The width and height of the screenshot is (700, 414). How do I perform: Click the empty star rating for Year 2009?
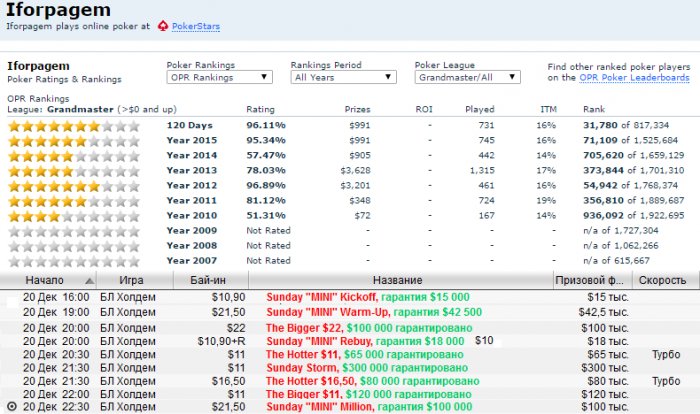(x=74, y=231)
